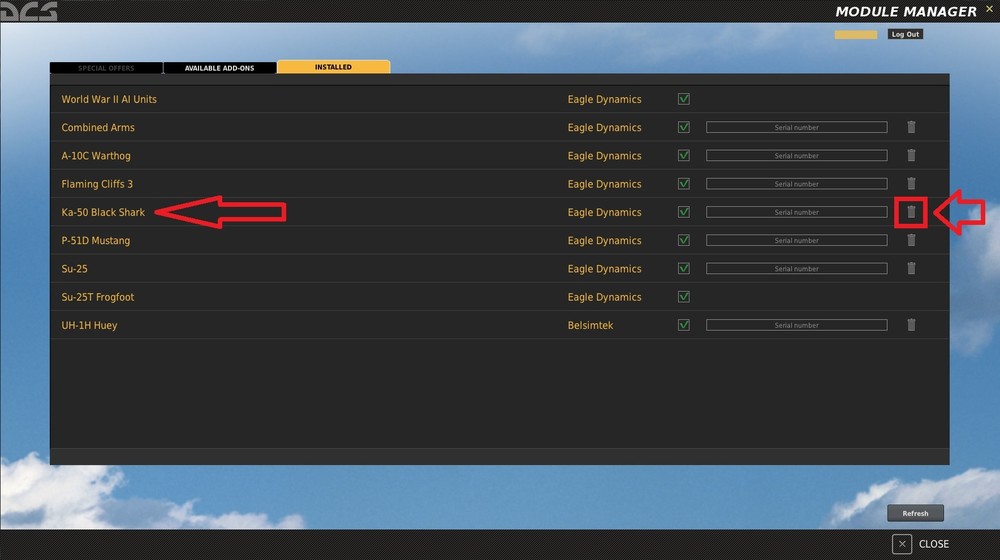Toggle the UH-1H Huey checkbox
Image resolution: width=1000 pixels, height=560 pixels.
point(684,325)
